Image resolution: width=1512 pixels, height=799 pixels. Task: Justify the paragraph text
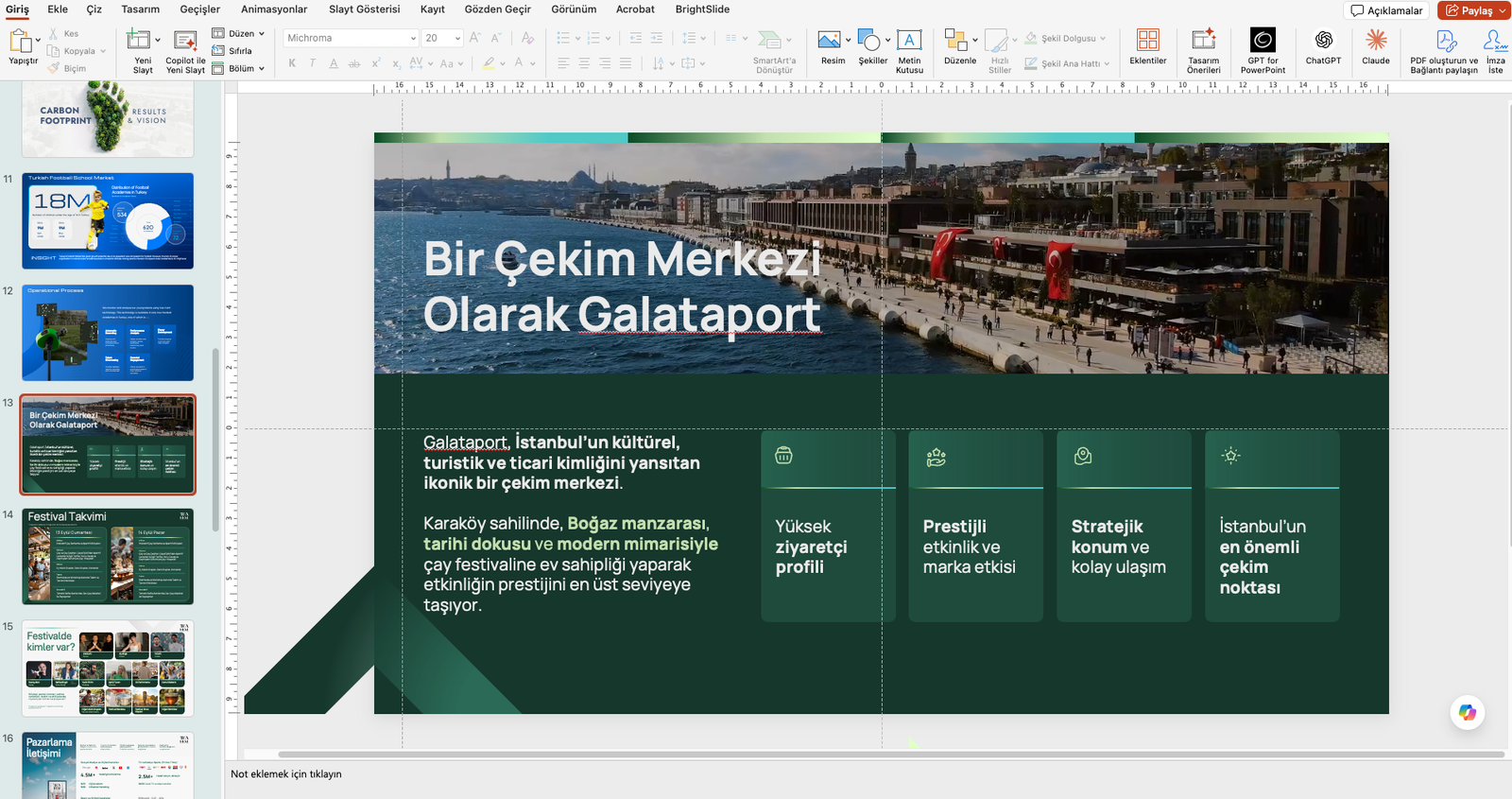coord(626,63)
